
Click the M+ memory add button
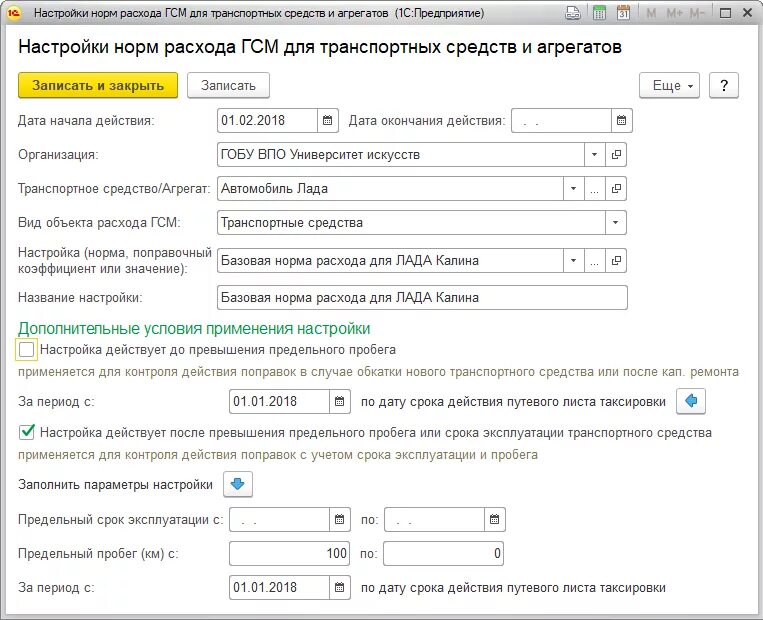point(674,13)
